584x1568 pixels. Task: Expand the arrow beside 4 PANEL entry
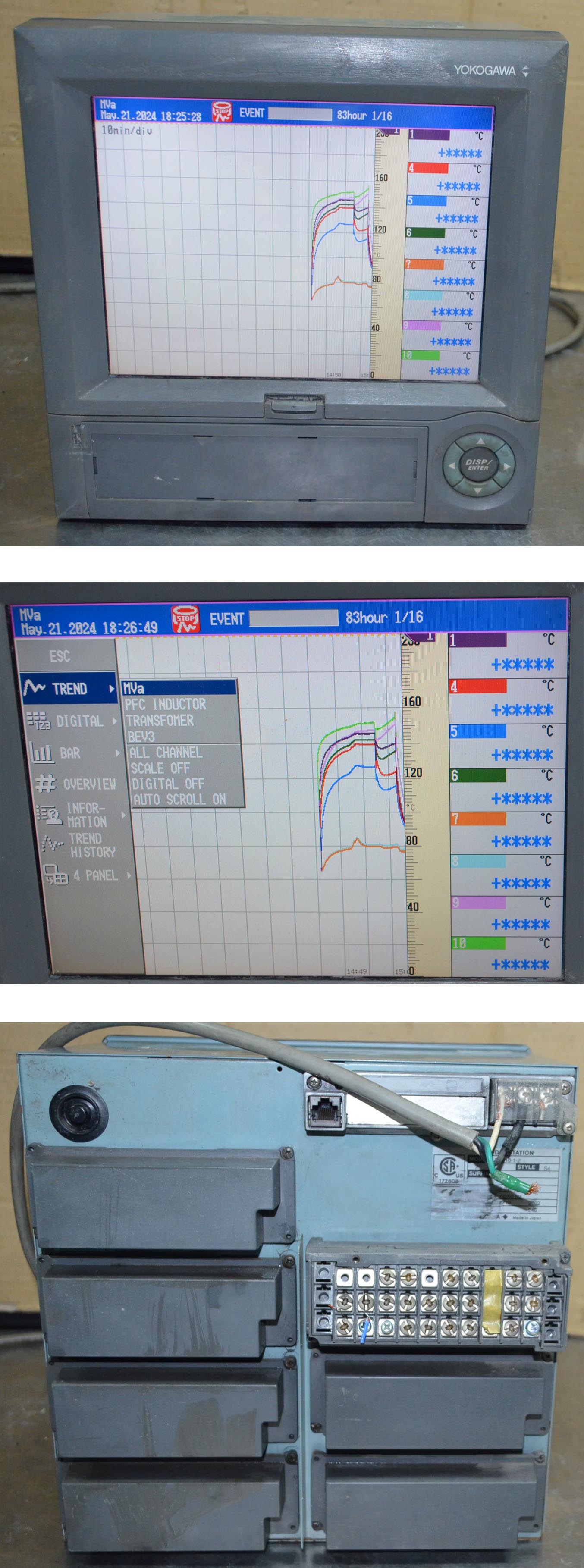(129, 875)
